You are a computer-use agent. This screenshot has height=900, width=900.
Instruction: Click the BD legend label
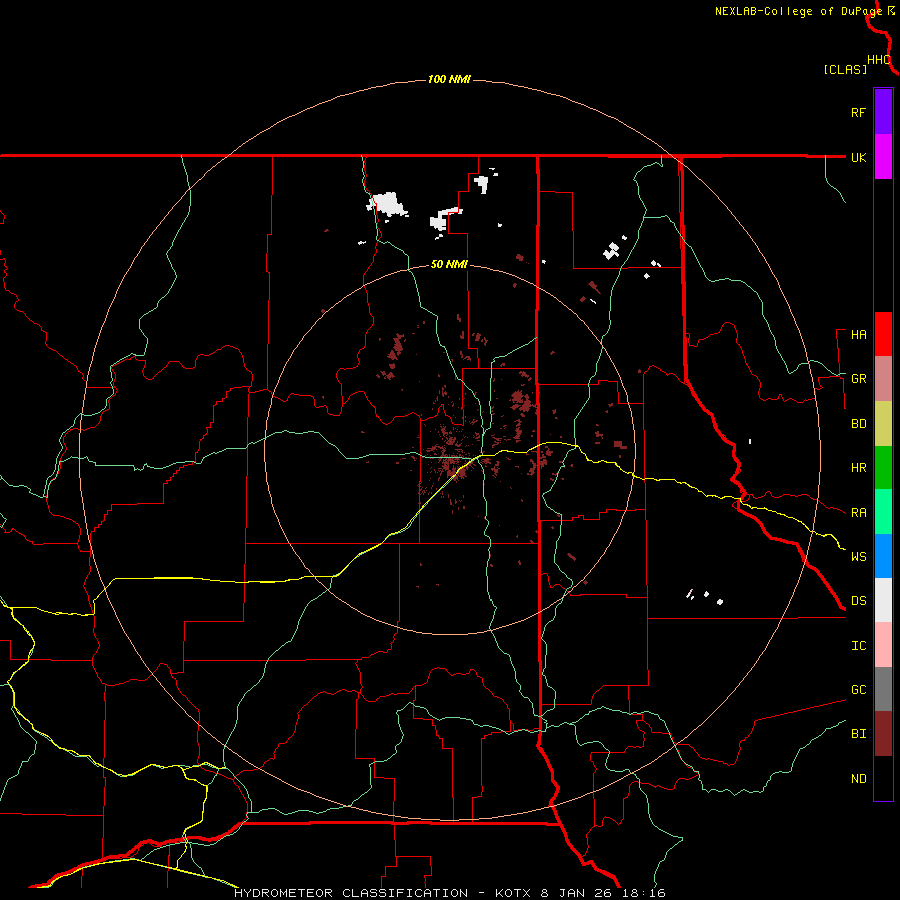click(x=858, y=424)
